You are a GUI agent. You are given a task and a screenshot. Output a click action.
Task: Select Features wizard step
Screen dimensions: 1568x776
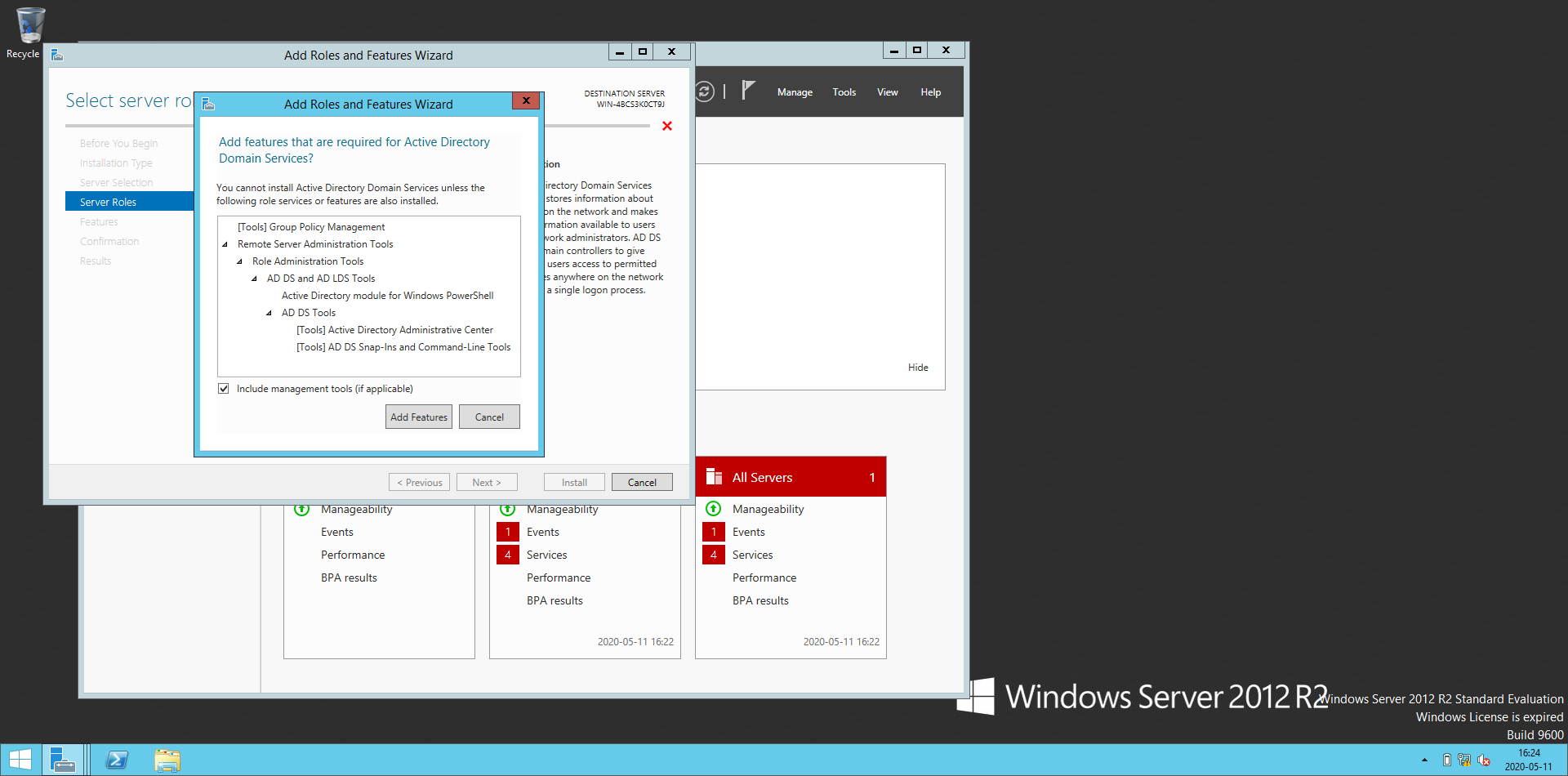[99, 221]
